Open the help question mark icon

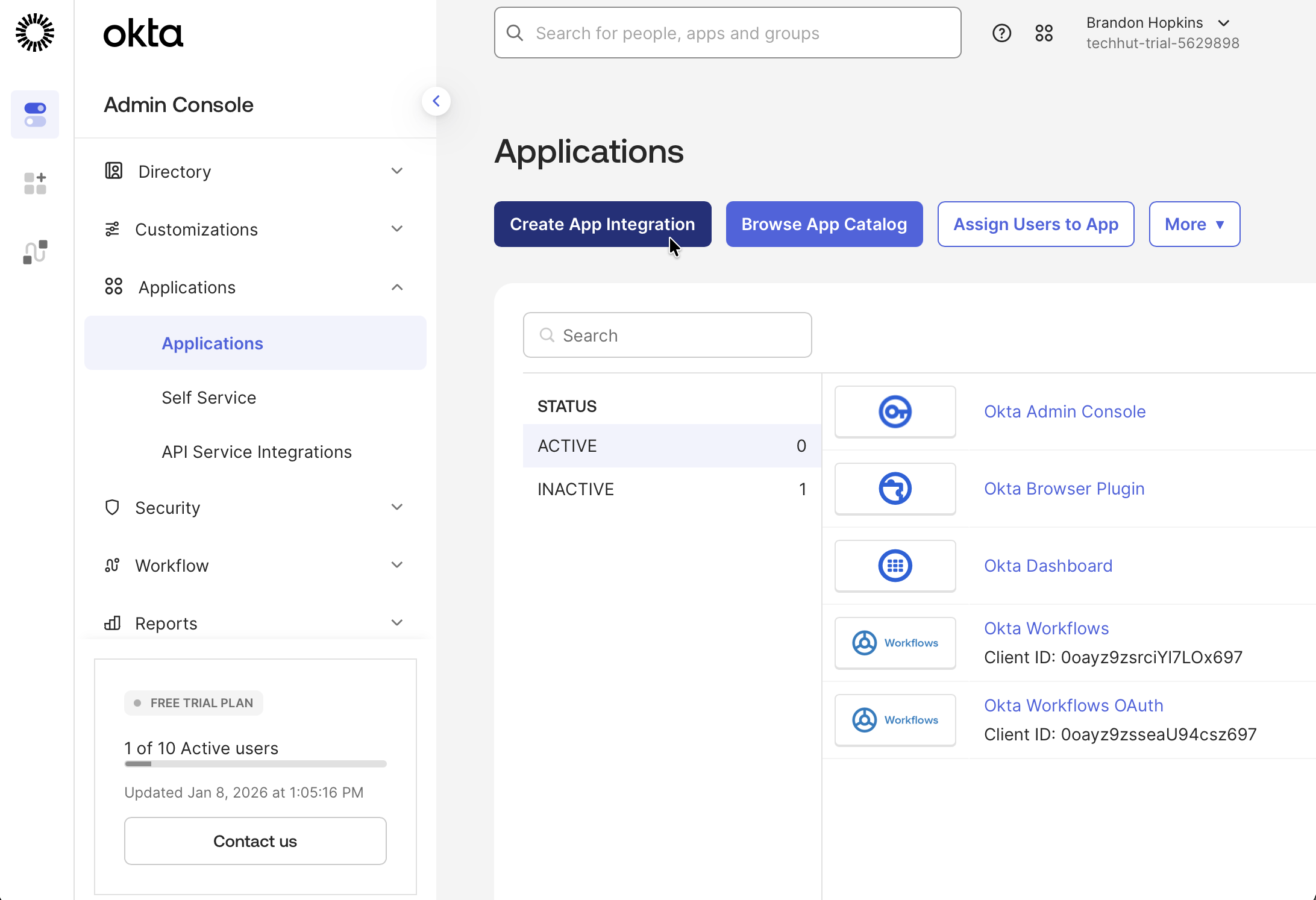coord(1001,33)
